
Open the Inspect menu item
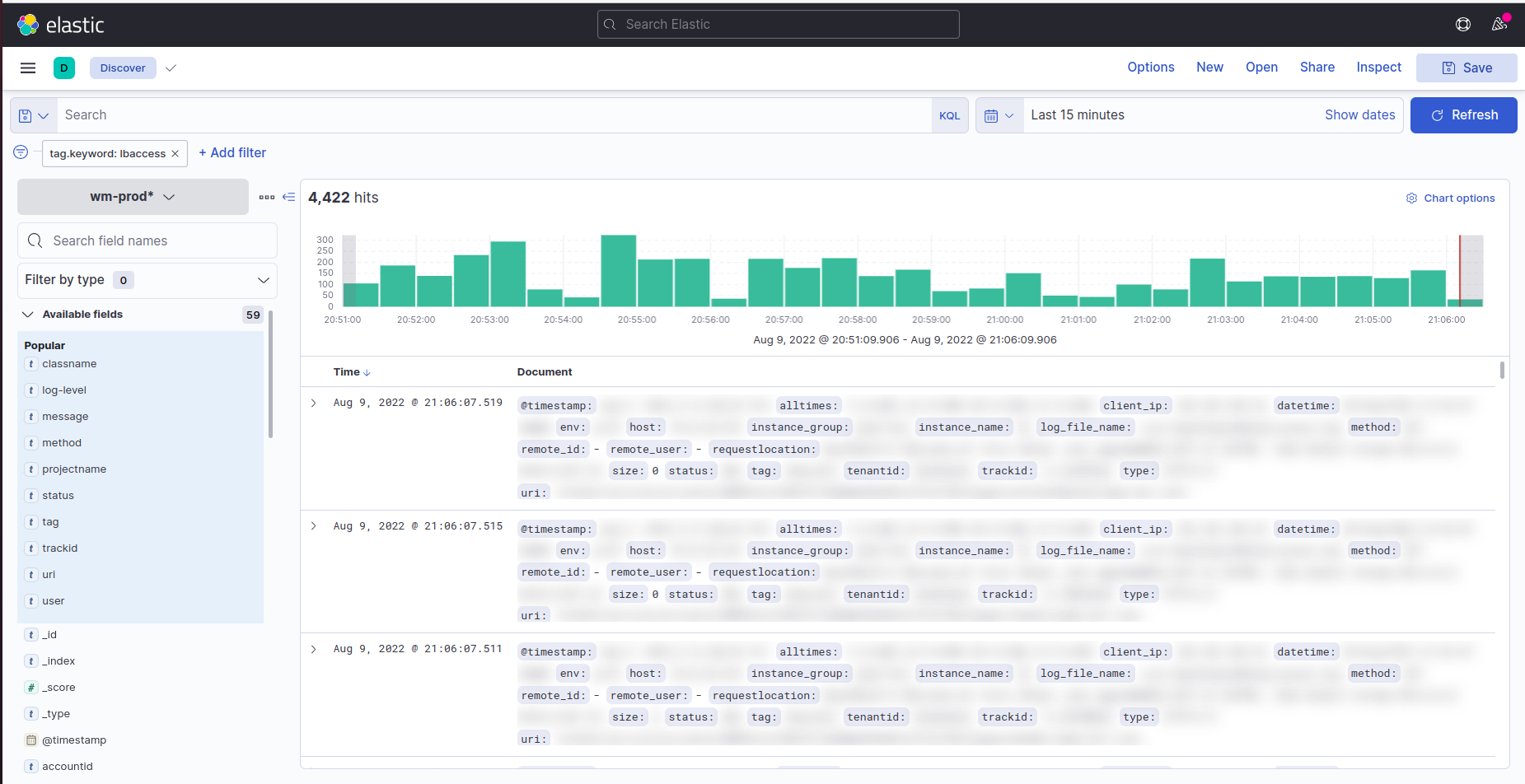(1378, 68)
